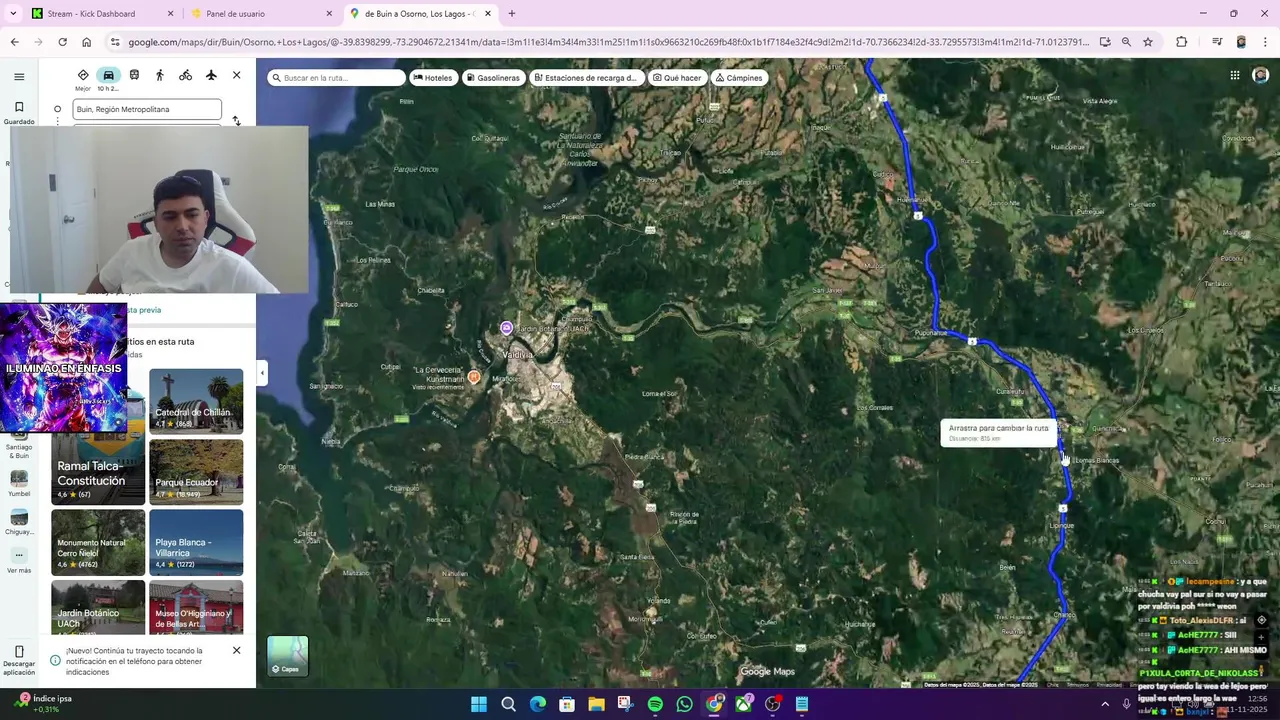Launch Spotify from the taskbar
This screenshot has height=720, width=1280.
(x=655, y=704)
